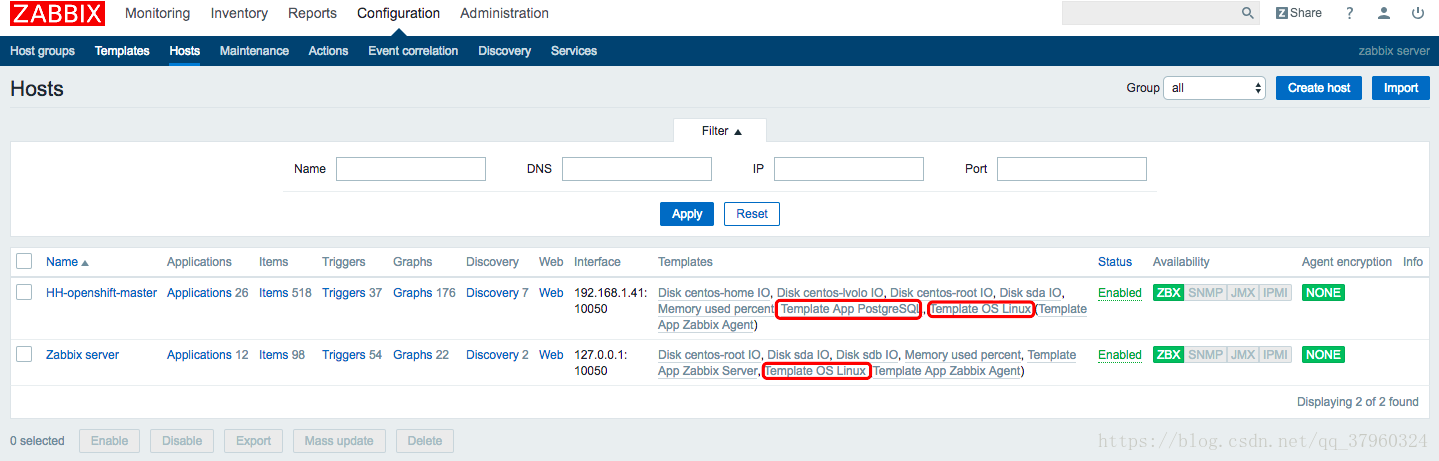
Task: Click NONE encryption badge for HH-openshift-master
Action: tap(1323, 293)
